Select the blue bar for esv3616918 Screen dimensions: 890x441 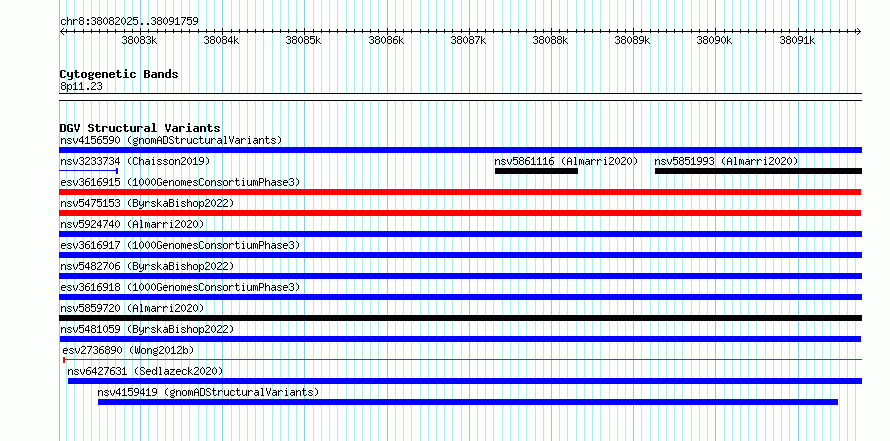[460, 297]
